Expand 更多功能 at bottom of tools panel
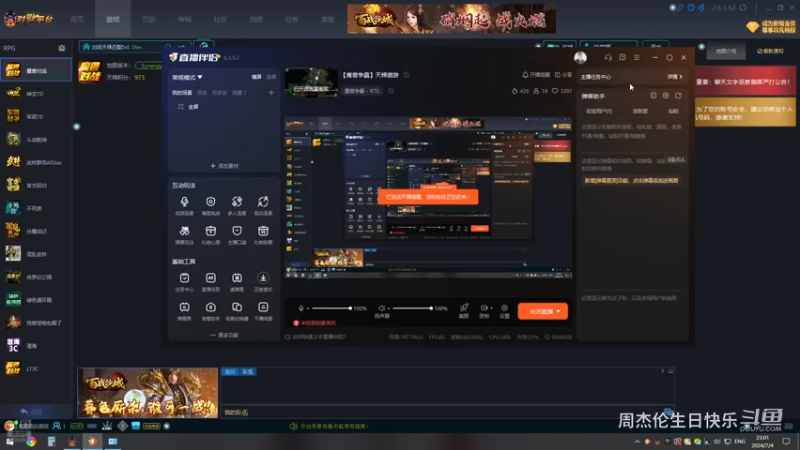 (224, 335)
